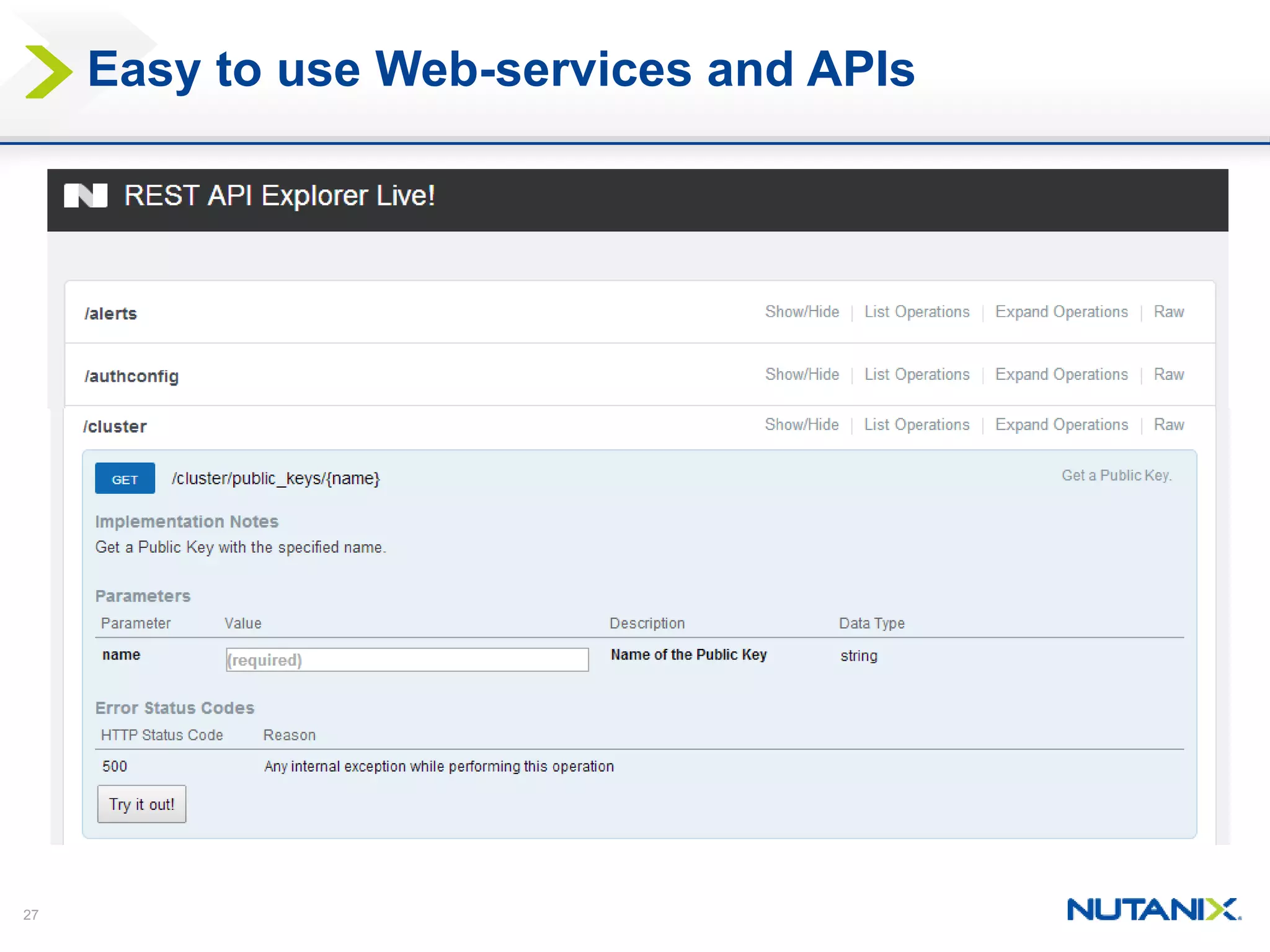
Task: Open Raw for /alerts
Action: coord(1169,312)
